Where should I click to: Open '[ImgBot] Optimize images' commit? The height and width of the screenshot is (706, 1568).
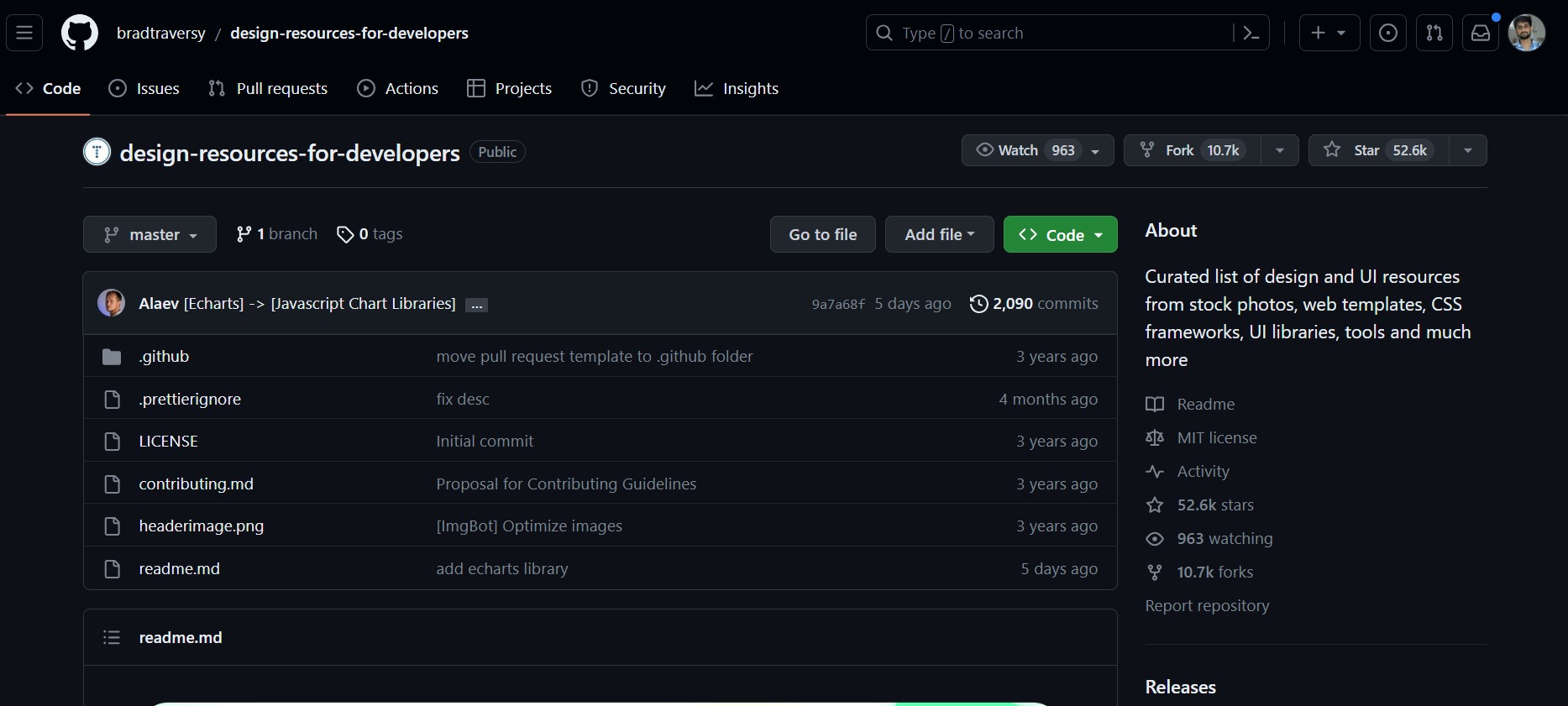click(529, 526)
